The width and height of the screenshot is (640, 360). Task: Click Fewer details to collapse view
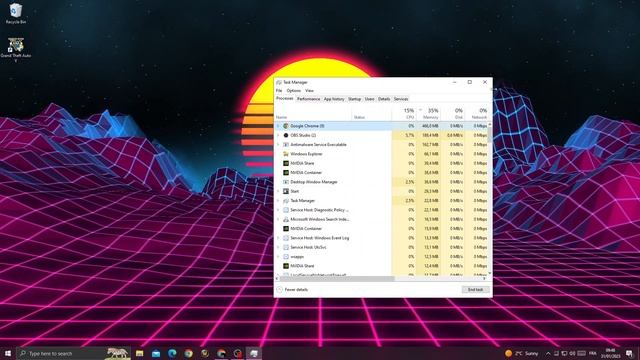292,289
